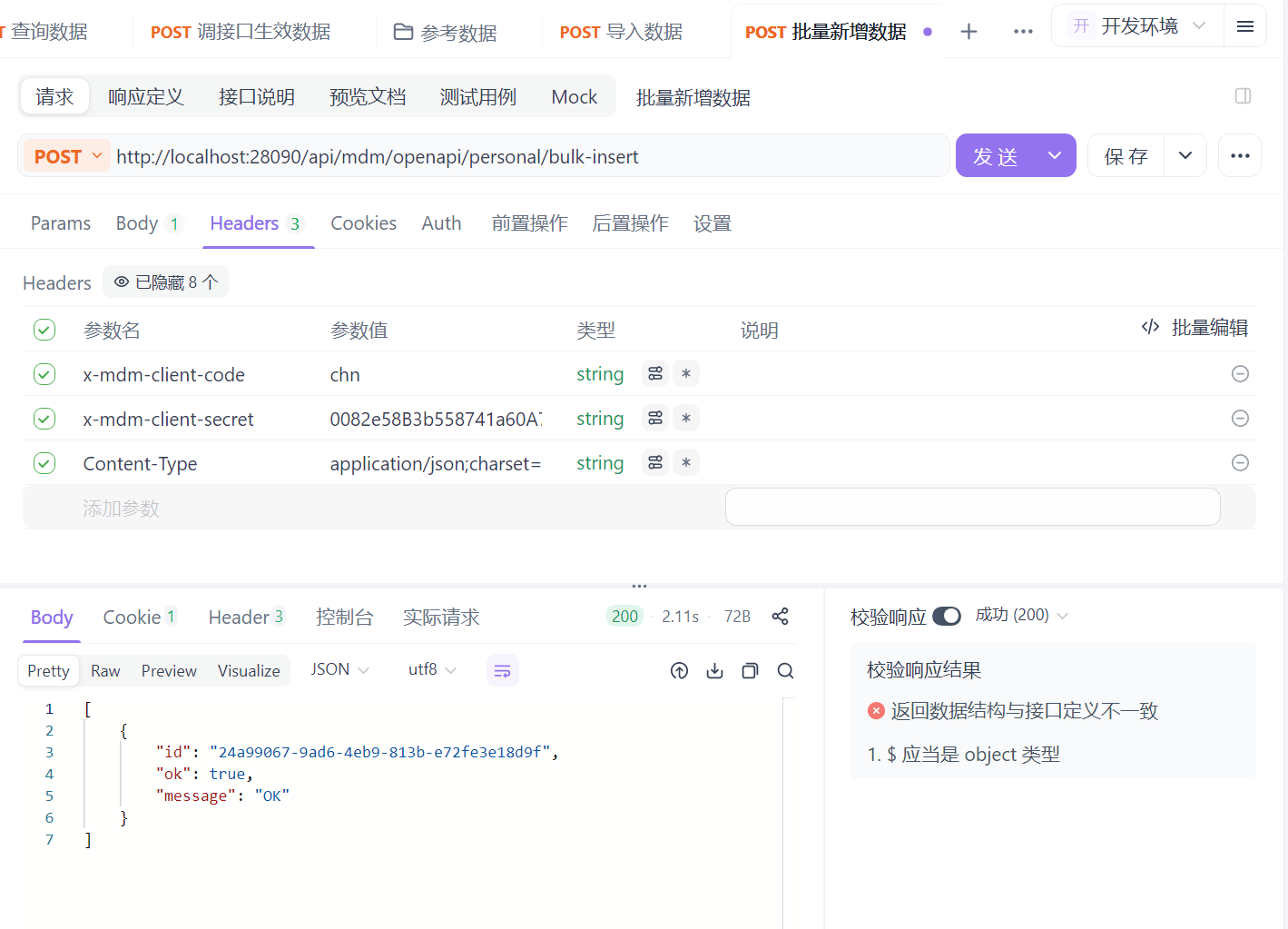Open new tab with plus icon
Viewport: 1288px width, 929px height.
click(x=968, y=32)
